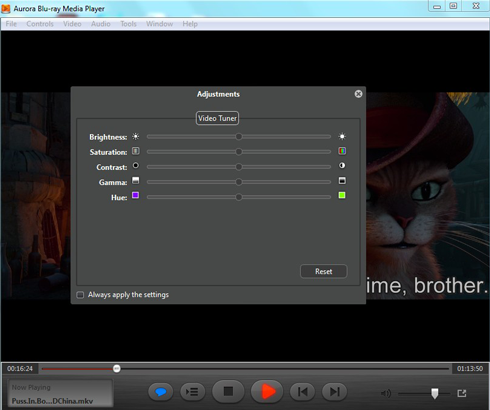
Task: Click the low brightness sun icon
Action: pyautogui.click(x=135, y=136)
